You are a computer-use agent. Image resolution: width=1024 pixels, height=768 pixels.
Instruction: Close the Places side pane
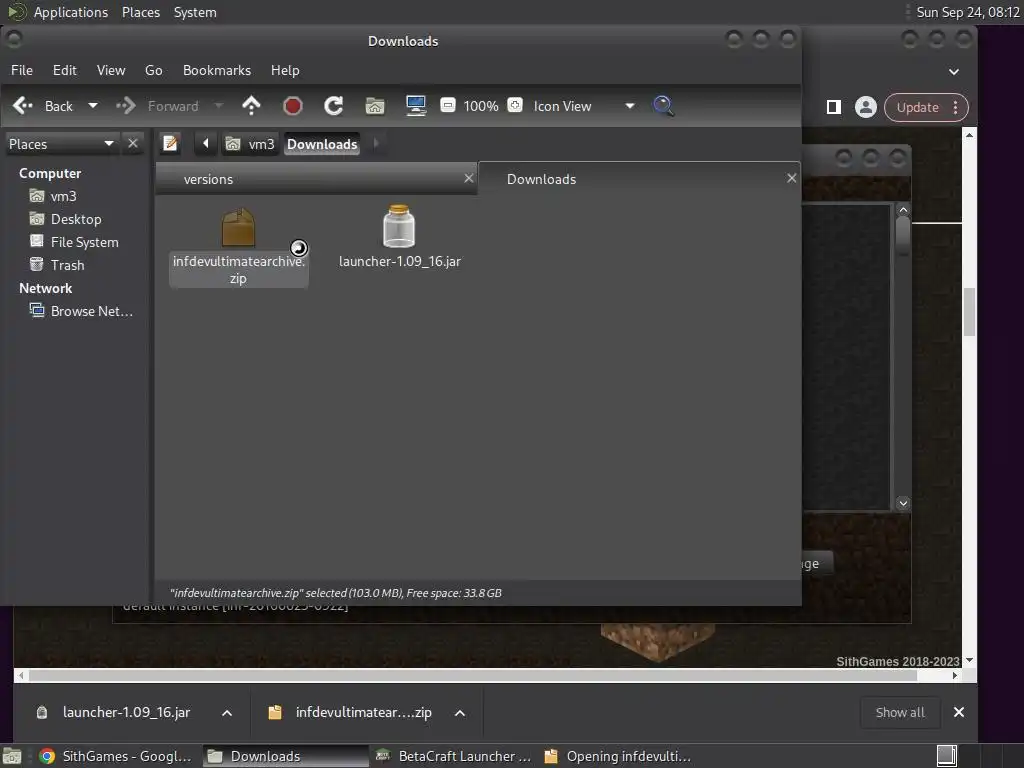point(133,143)
